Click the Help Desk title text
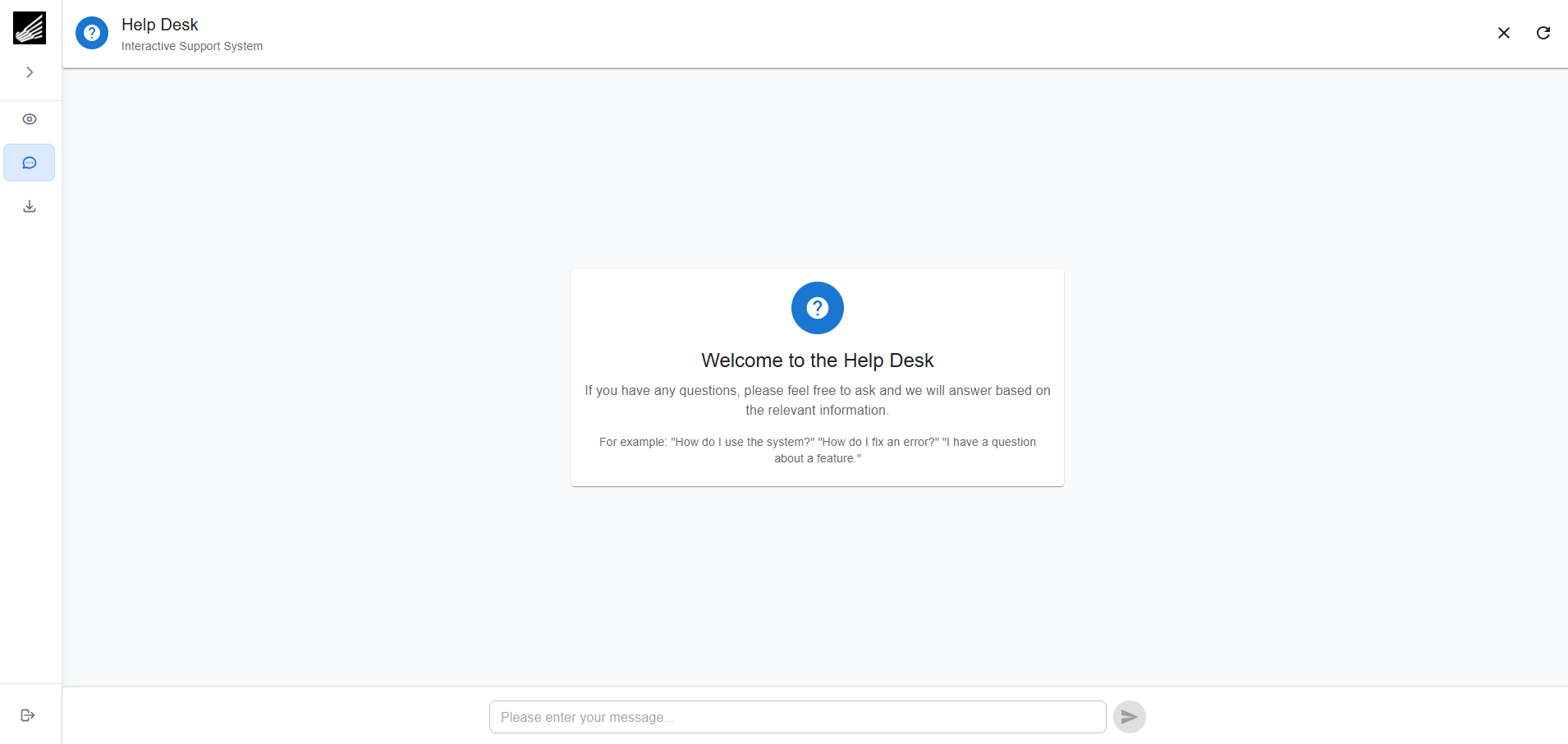The width and height of the screenshot is (1568, 744). pyautogui.click(x=160, y=25)
